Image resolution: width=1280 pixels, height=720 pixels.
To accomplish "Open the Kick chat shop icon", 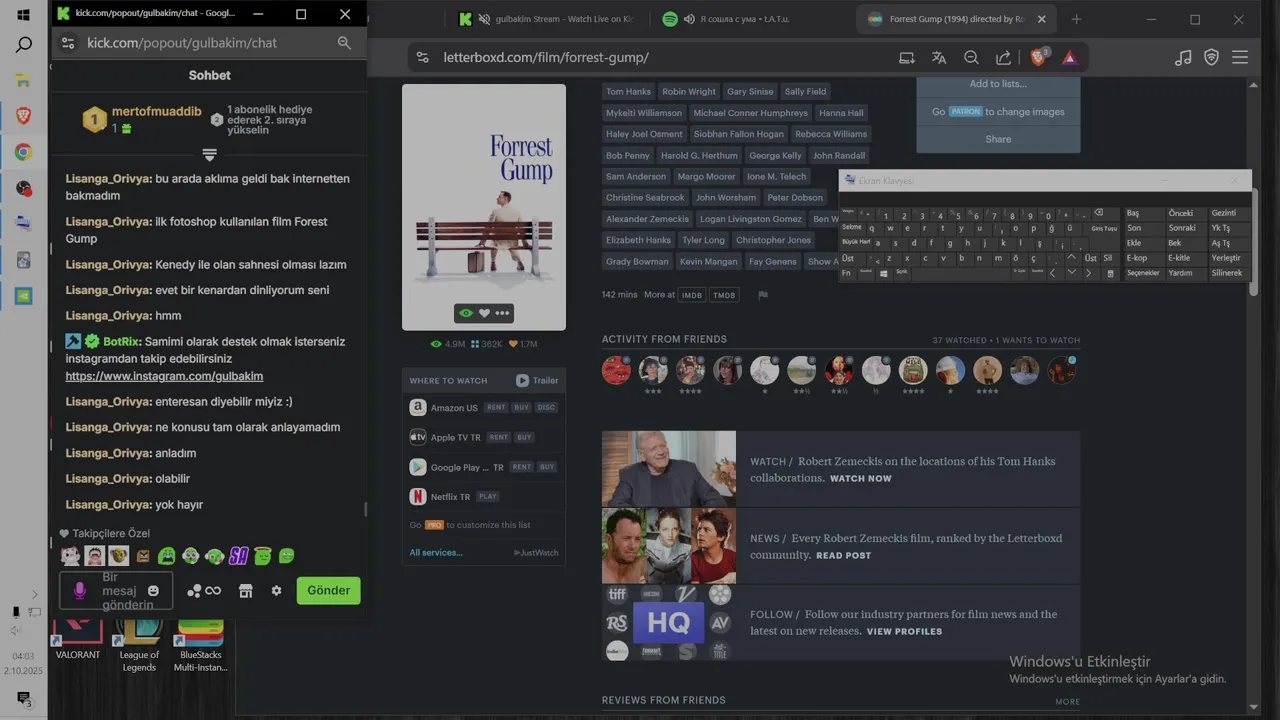I will (x=246, y=591).
